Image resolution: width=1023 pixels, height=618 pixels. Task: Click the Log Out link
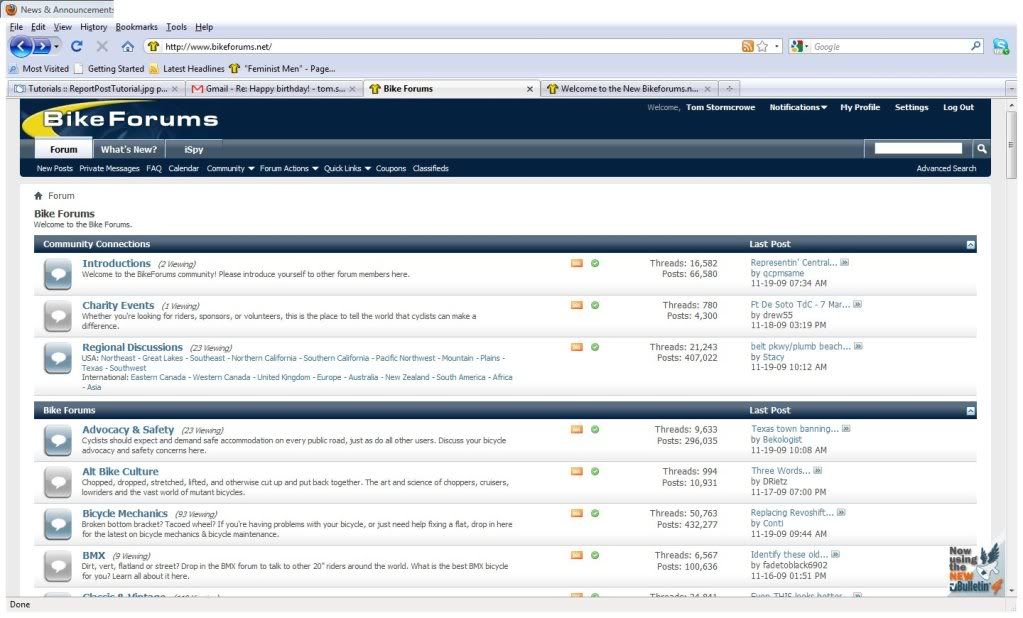[x=958, y=107]
